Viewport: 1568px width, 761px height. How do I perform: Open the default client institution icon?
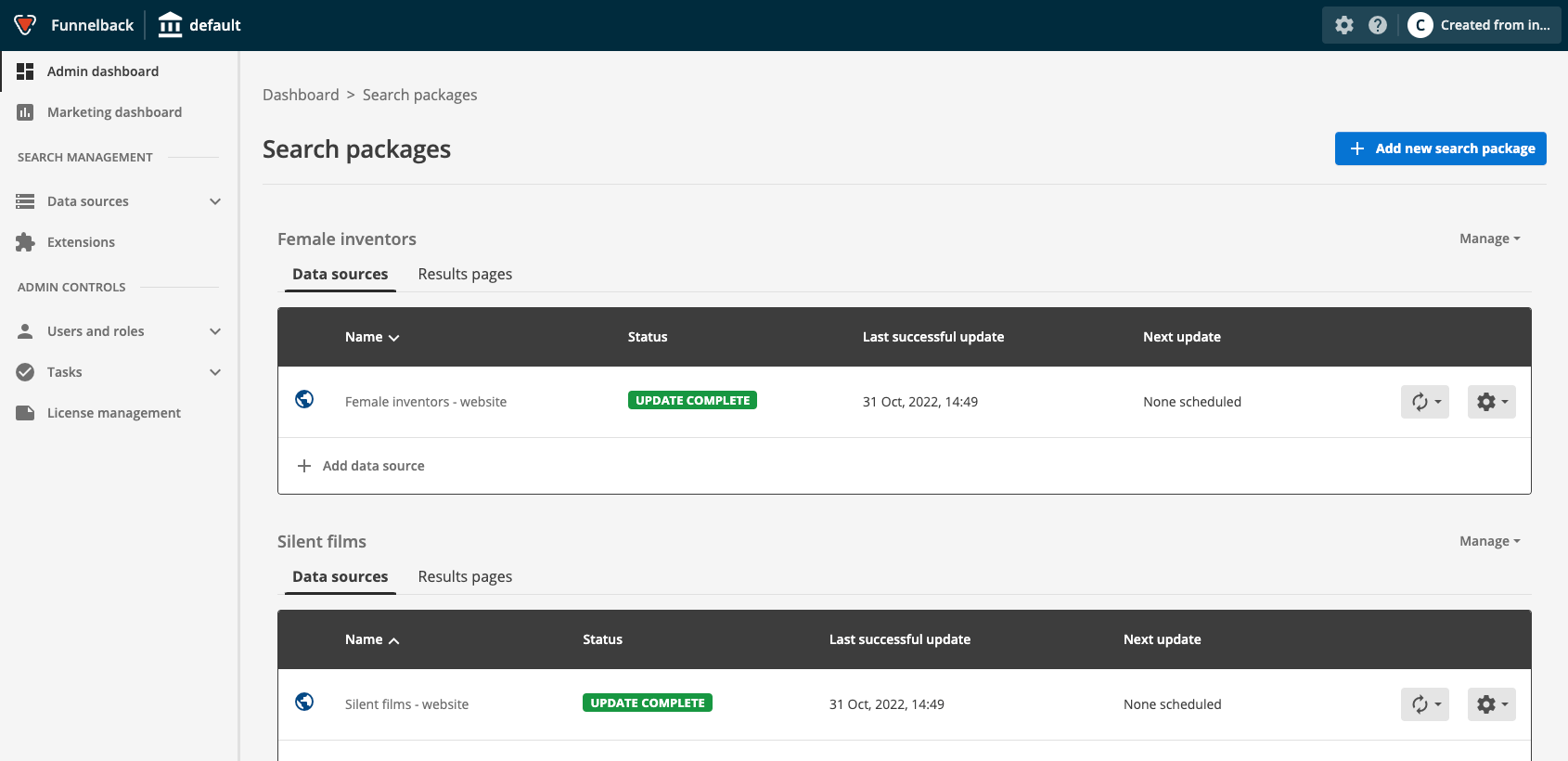(x=170, y=25)
